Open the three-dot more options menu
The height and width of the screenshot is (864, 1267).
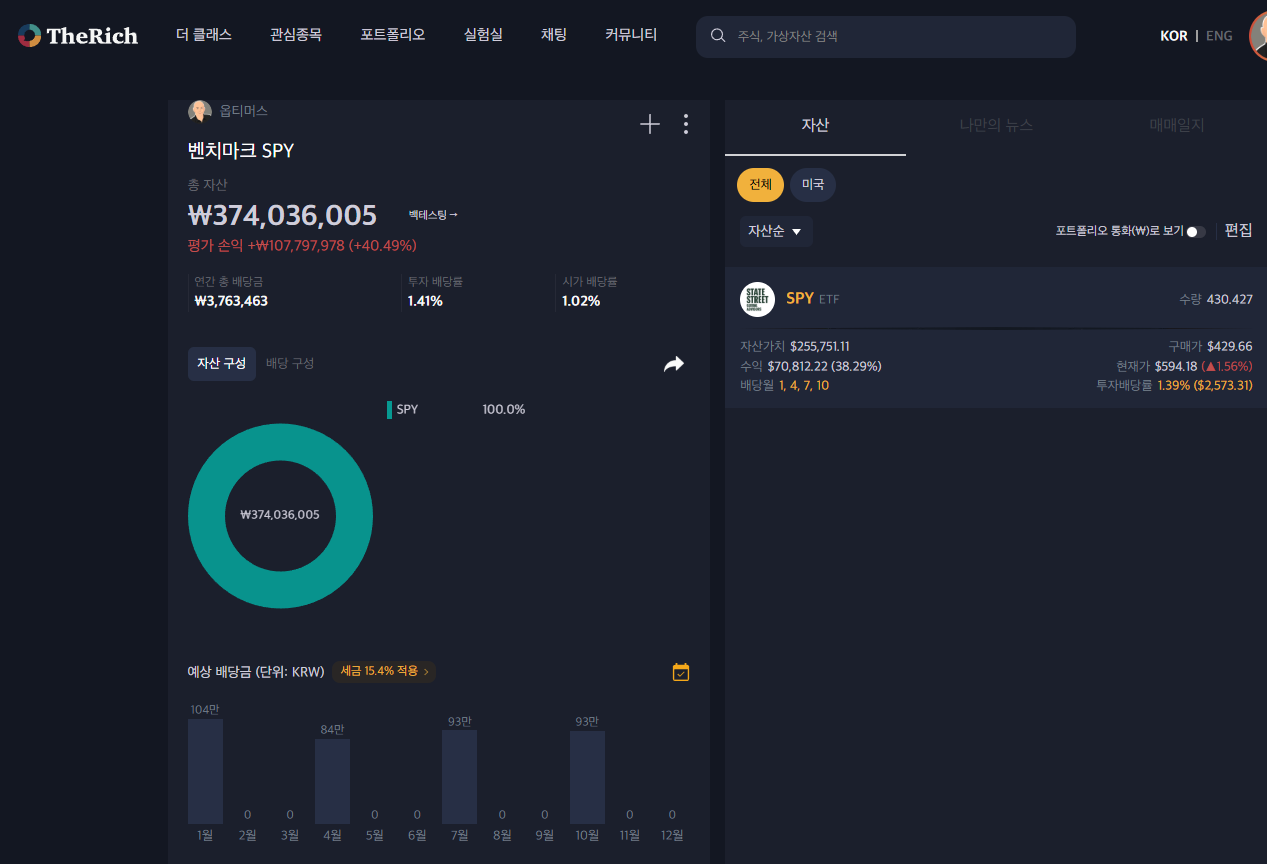tap(685, 124)
